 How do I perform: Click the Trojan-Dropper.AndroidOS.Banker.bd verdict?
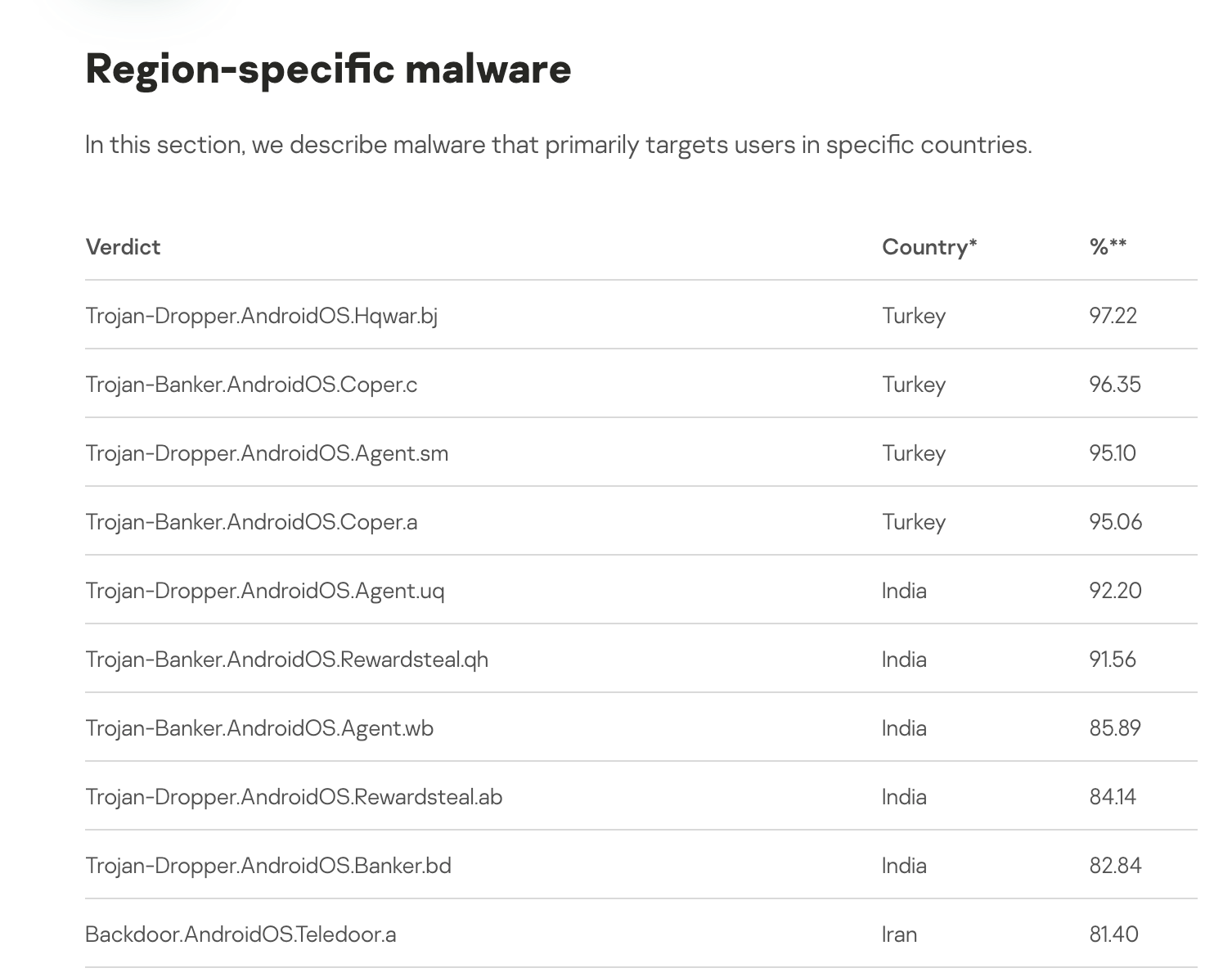[x=268, y=866]
